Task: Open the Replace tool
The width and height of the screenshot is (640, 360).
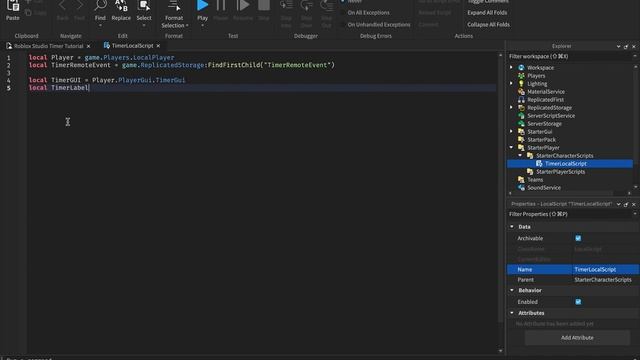Action: pyautogui.click(x=121, y=6)
